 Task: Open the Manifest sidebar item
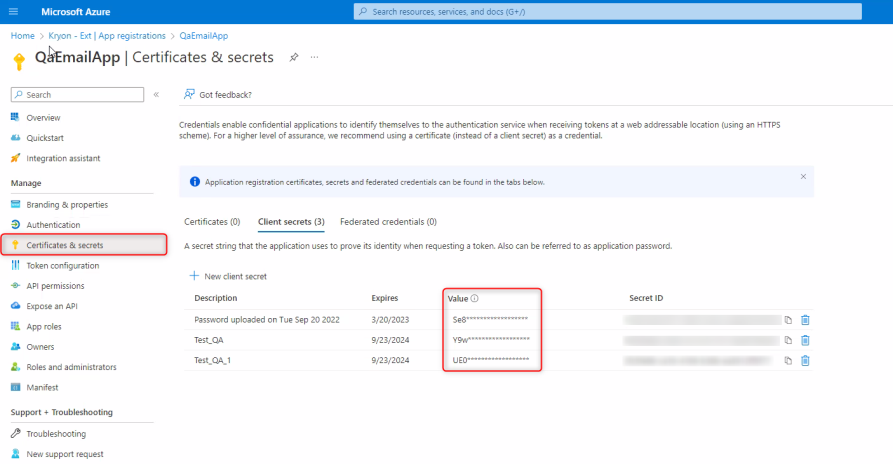[42, 387]
